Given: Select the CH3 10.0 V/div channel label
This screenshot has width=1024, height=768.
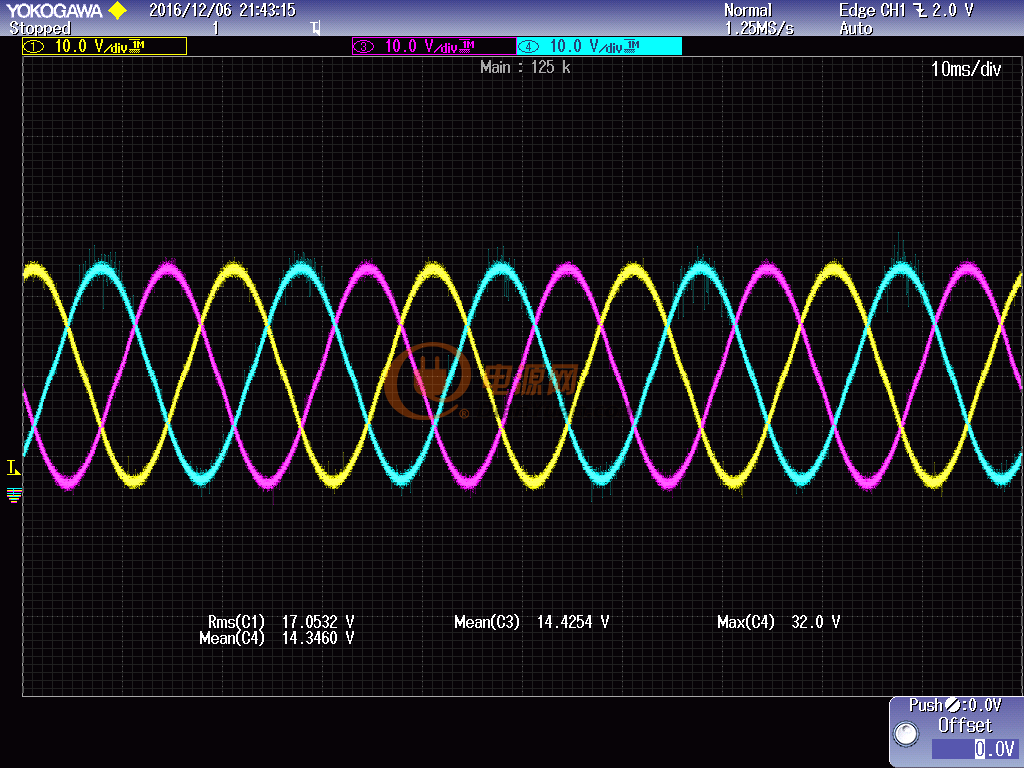Looking at the screenshot, I should [434, 46].
